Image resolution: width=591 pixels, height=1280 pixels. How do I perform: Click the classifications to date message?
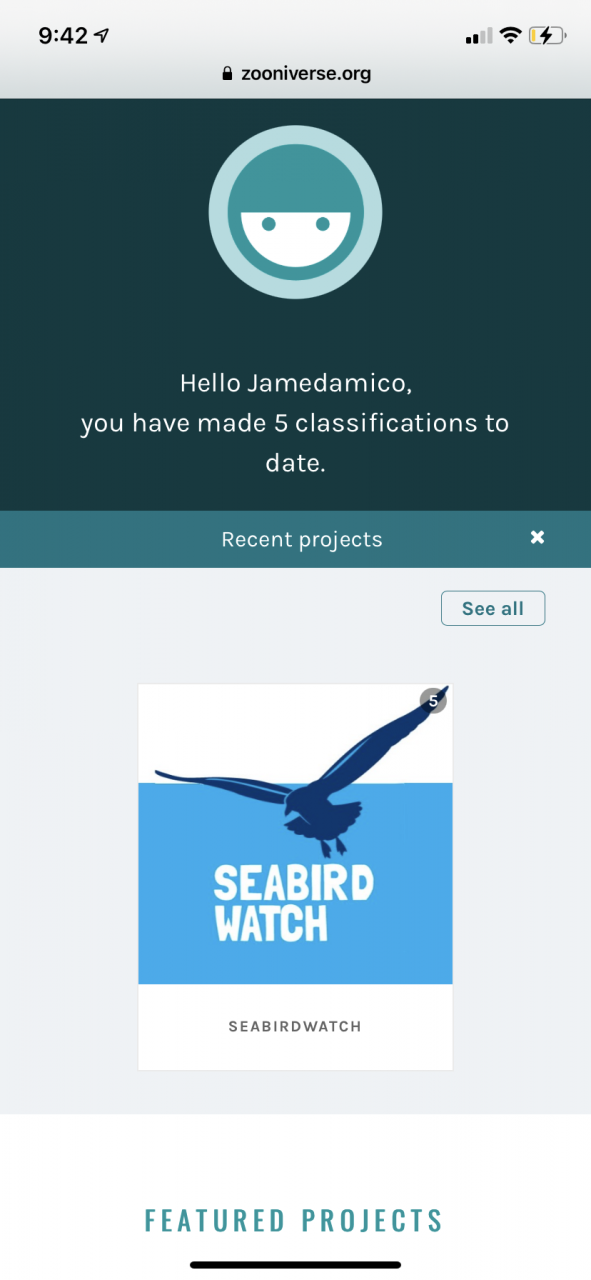pos(295,443)
